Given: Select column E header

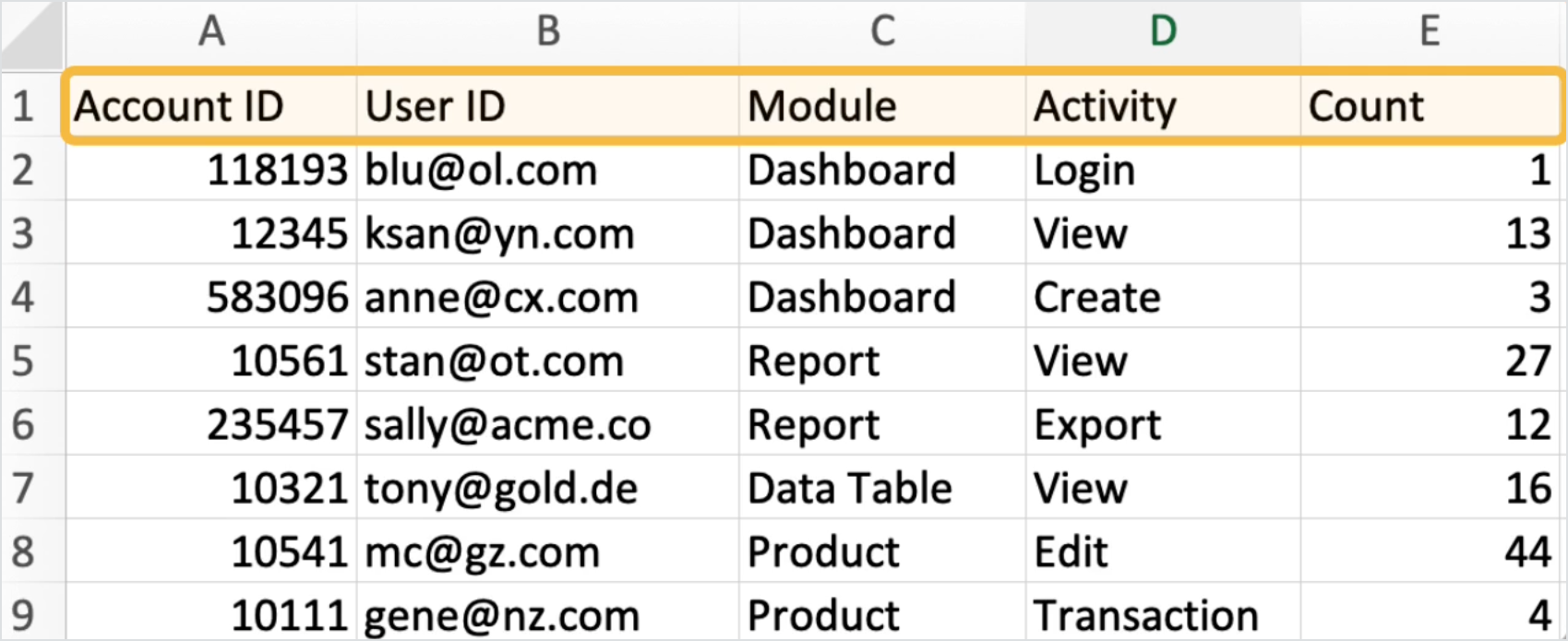Looking at the screenshot, I should pos(1430,31).
